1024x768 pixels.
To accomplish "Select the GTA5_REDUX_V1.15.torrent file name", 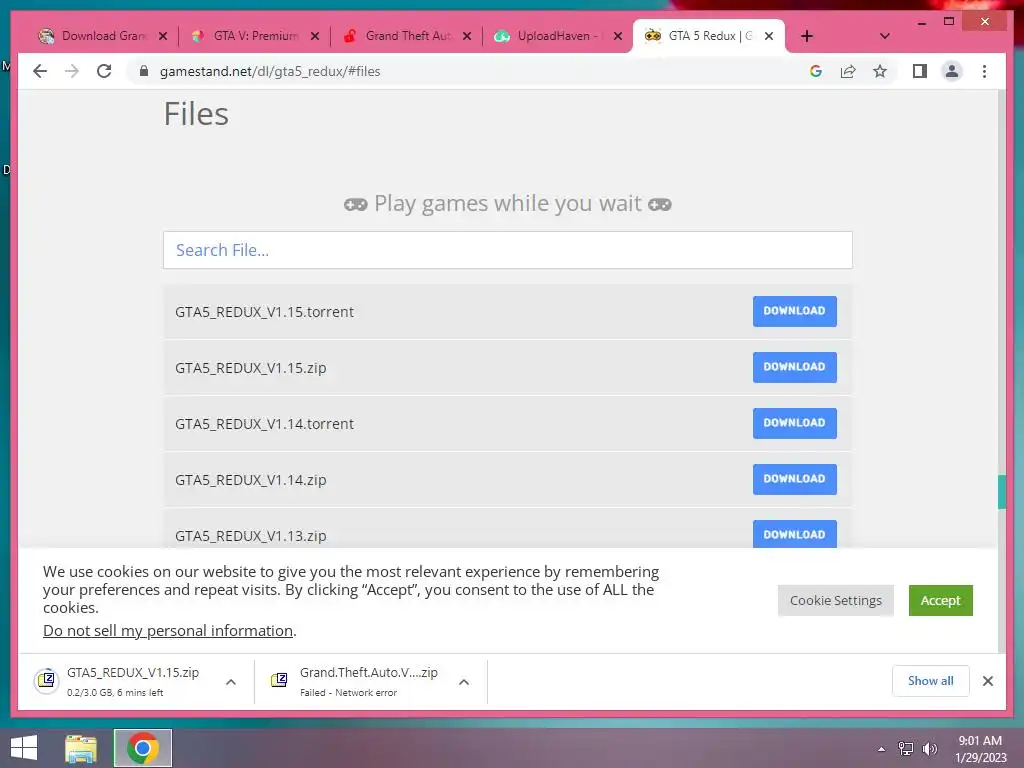I will click(x=264, y=312).
